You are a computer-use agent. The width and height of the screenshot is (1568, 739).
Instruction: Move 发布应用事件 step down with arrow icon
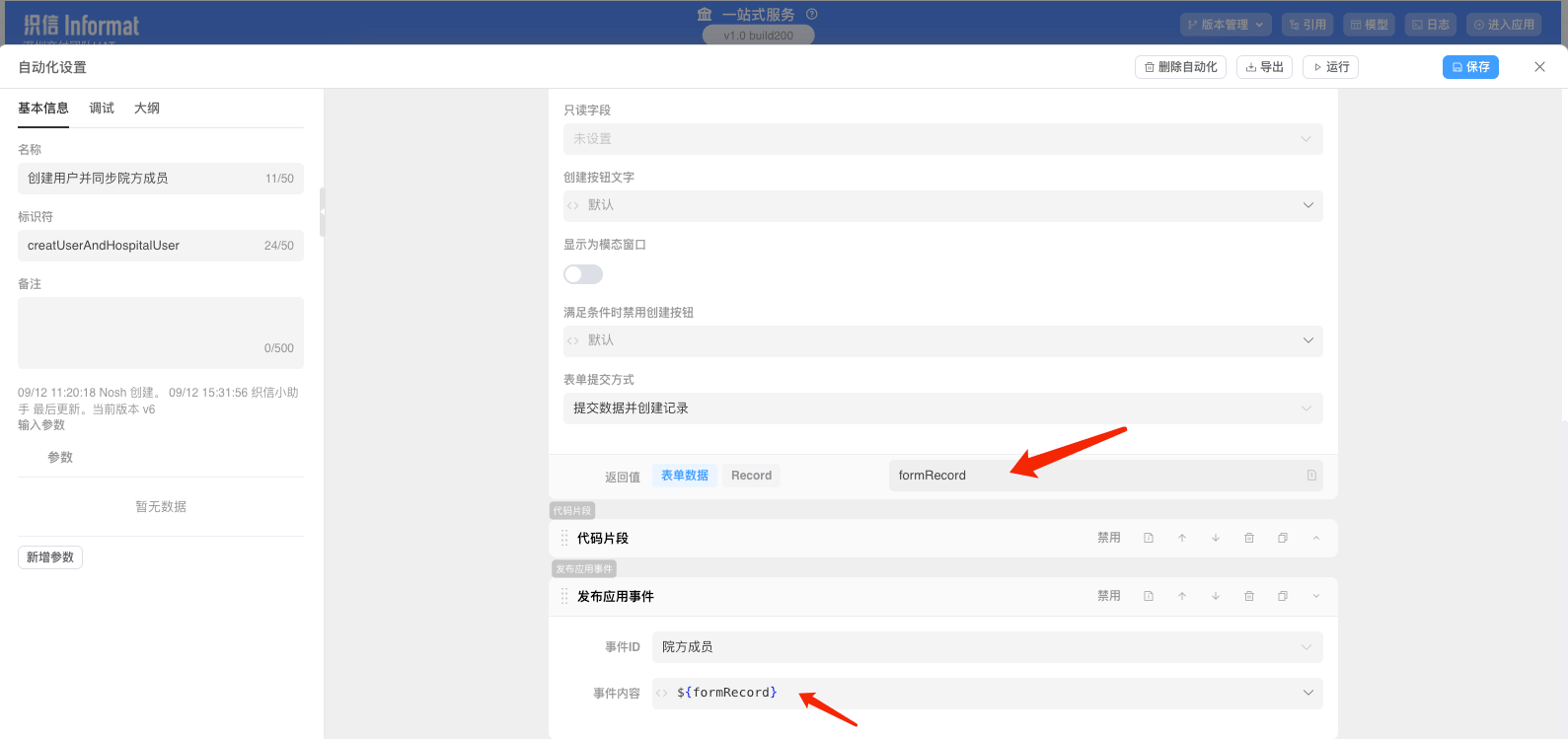click(x=1216, y=596)
